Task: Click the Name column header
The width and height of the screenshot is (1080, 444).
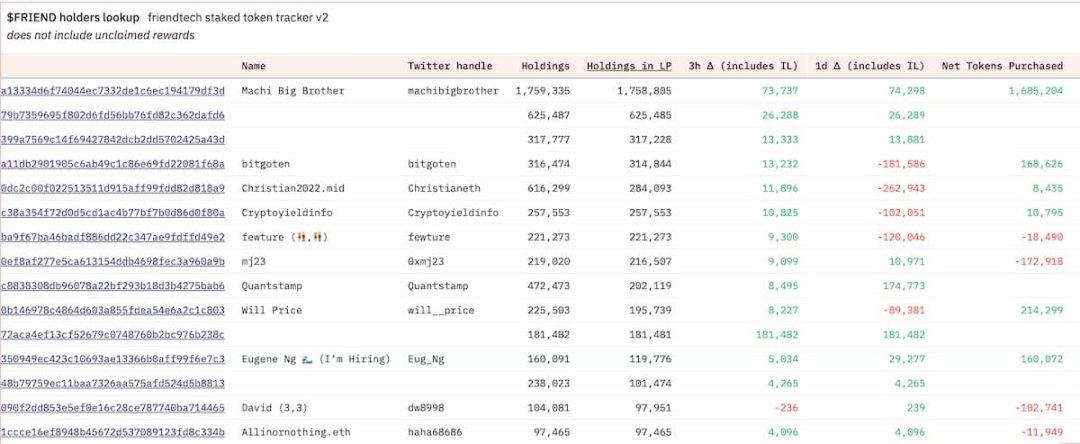Action: point(254,66)
